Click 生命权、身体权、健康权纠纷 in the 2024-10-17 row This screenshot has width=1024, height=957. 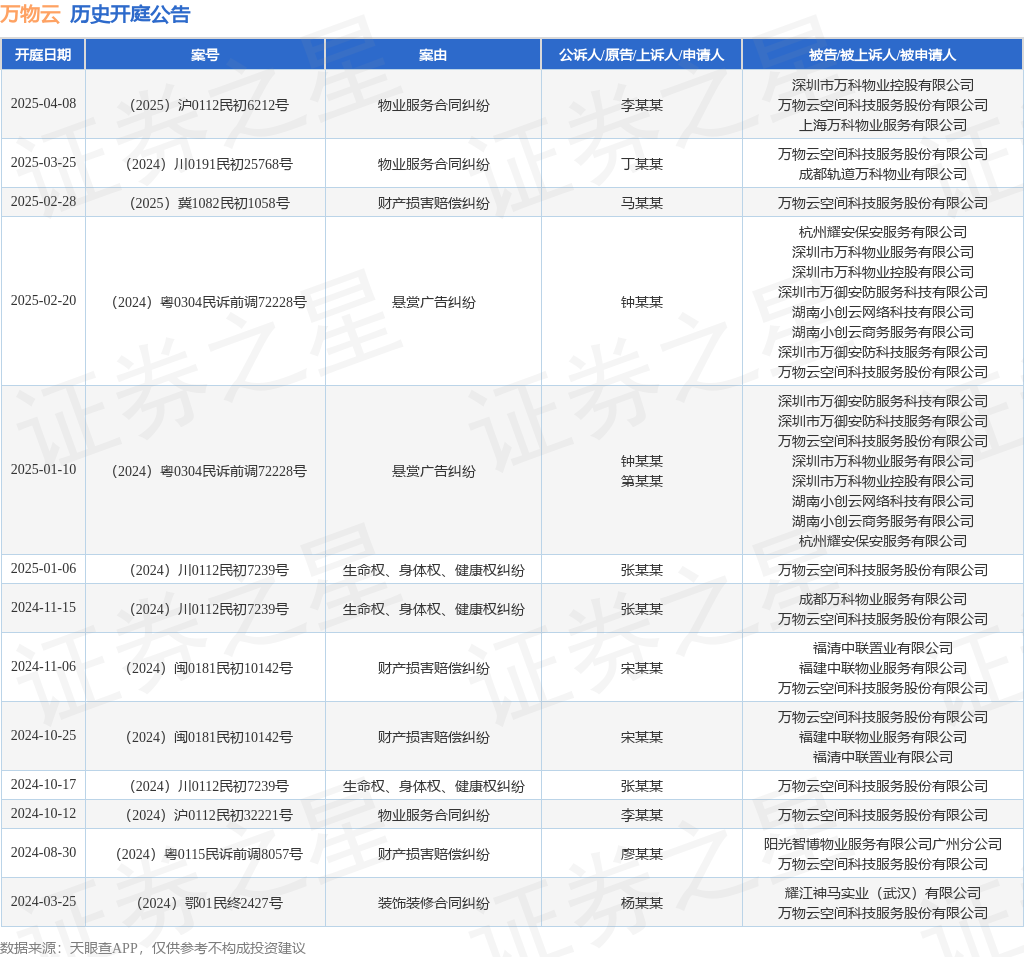pyautogui.click(x=433, y=786)
